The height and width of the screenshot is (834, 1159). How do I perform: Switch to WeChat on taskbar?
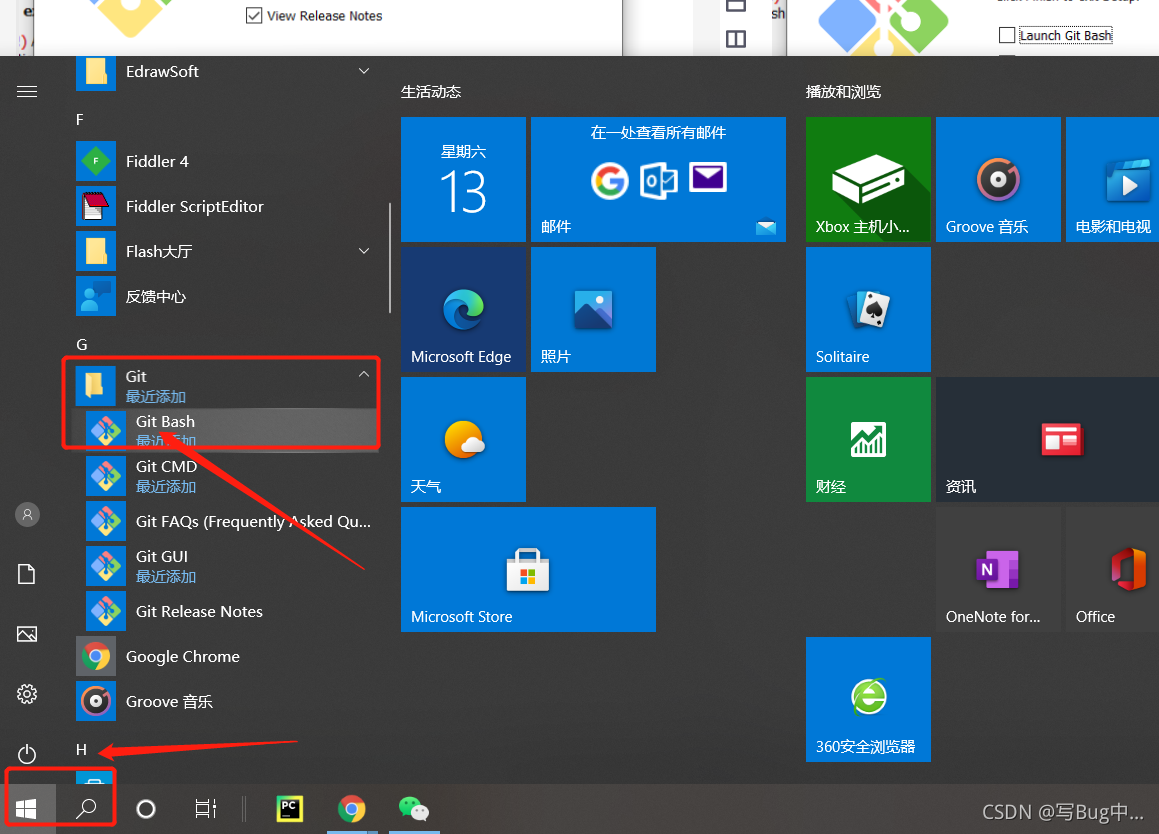pyautogui.click(x=414, y=809)
